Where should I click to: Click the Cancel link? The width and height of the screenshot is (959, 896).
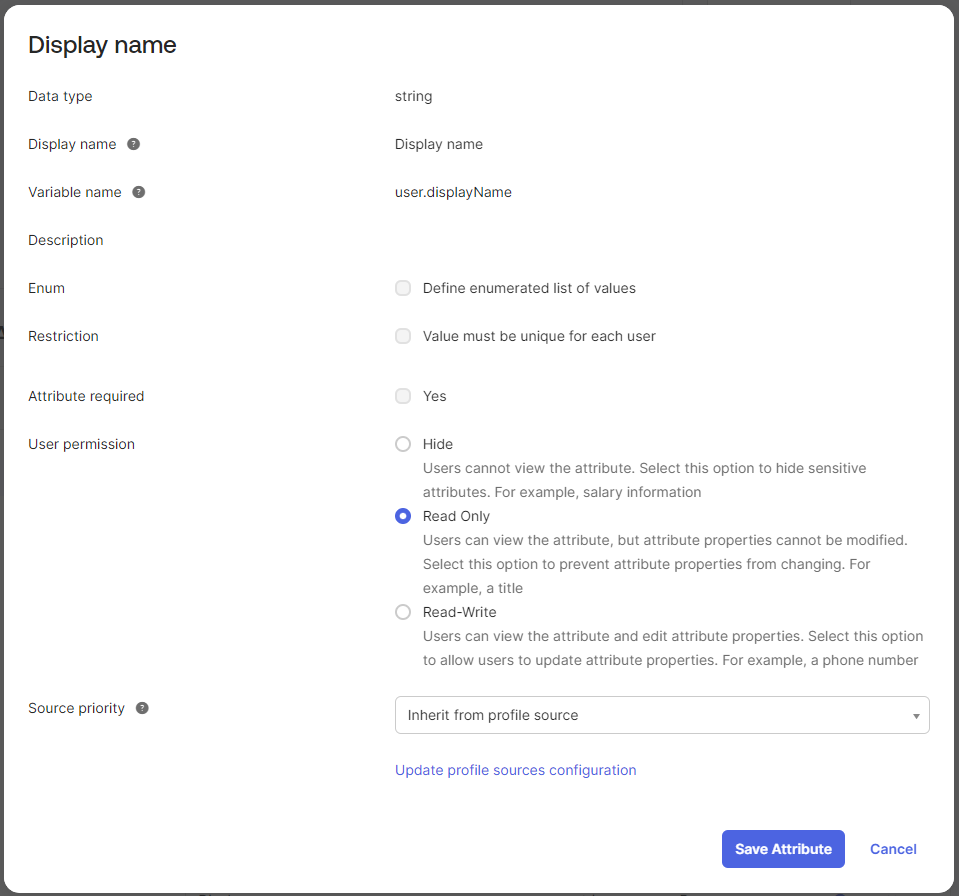[x=893, y=849]
